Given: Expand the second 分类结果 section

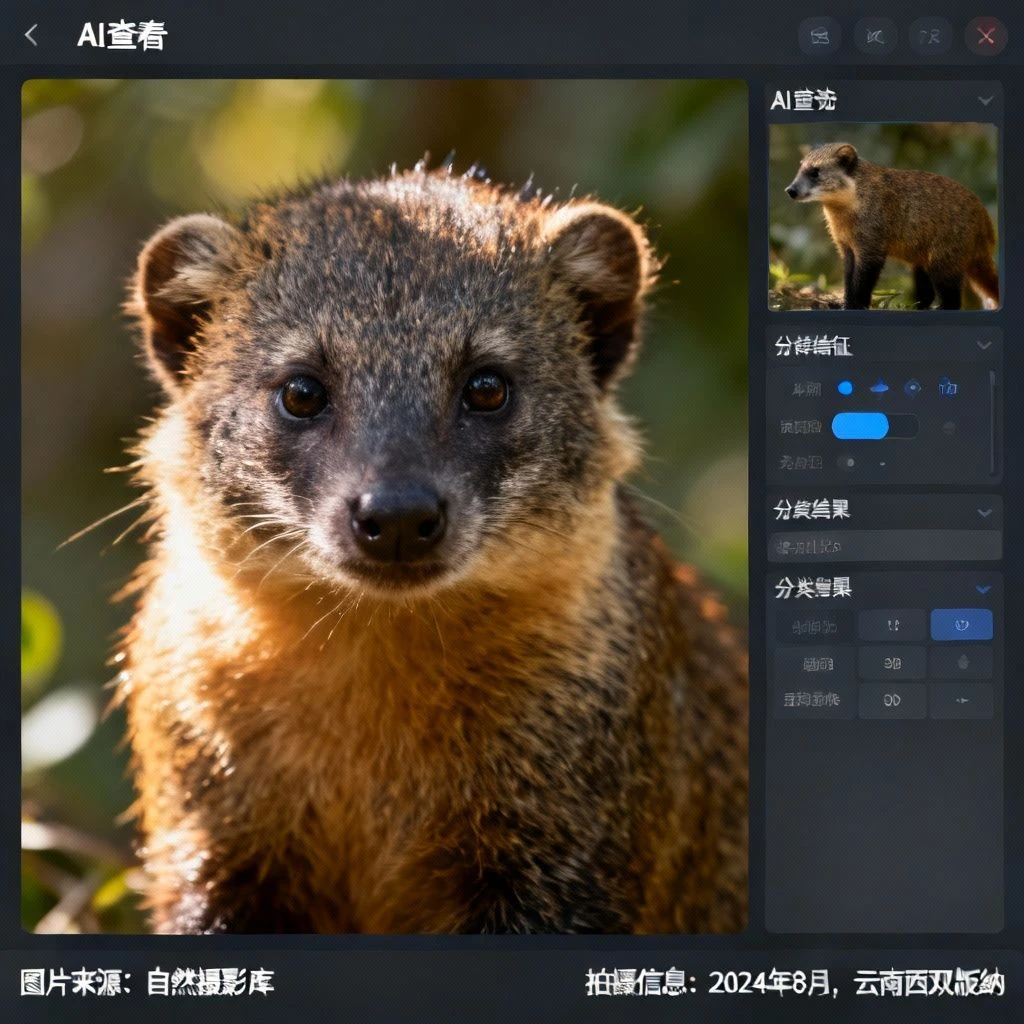Looking at the screenshot, I should (x=984, y=589).
